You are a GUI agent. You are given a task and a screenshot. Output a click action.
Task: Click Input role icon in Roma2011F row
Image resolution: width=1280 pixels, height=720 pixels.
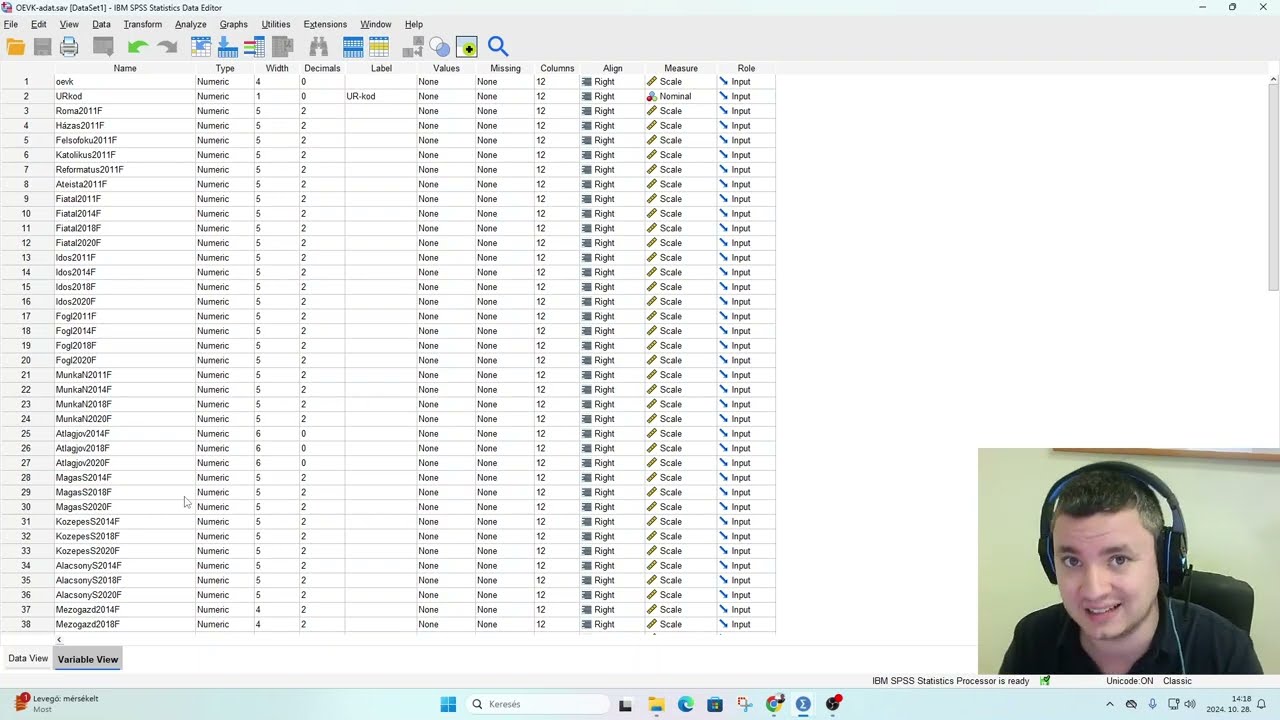pos(724,111)
